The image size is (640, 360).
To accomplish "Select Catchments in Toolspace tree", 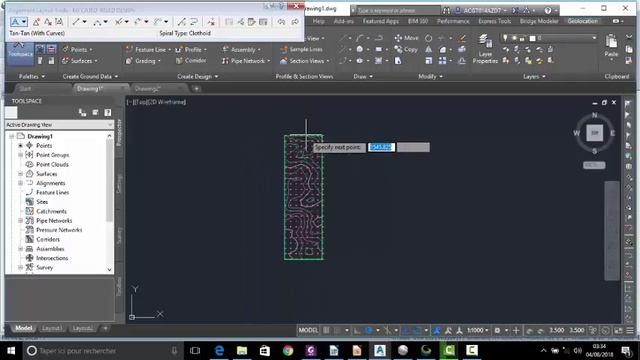I will click(51, 211).
